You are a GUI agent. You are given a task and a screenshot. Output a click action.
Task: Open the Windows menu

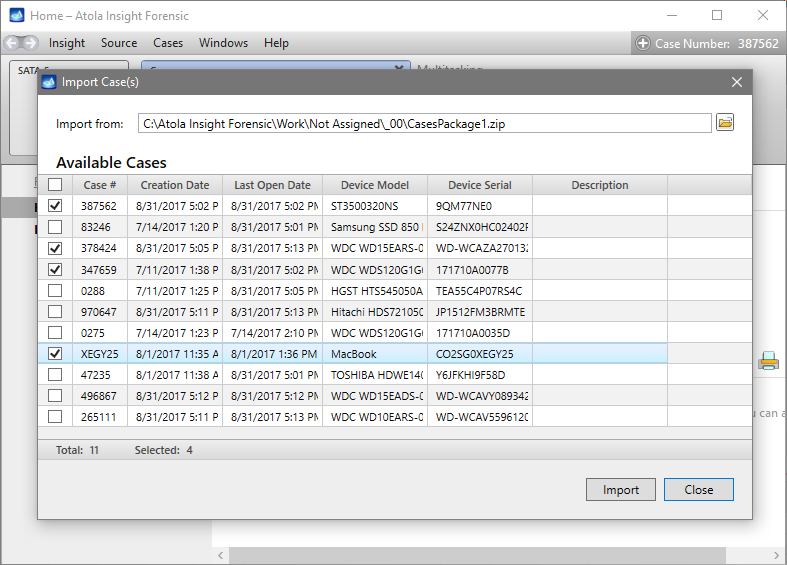(x=223, y=43)
